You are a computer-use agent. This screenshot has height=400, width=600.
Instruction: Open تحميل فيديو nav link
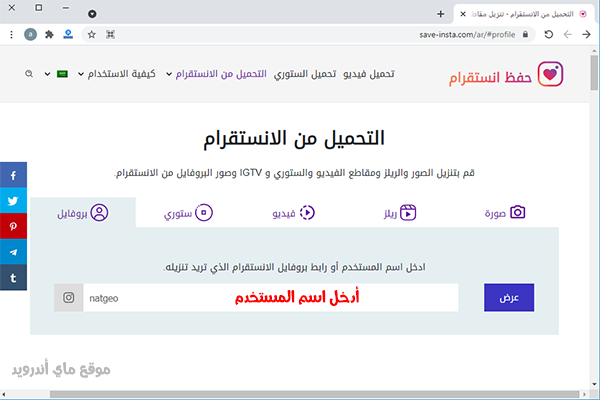pyautogui.click(x=369, y=73)
